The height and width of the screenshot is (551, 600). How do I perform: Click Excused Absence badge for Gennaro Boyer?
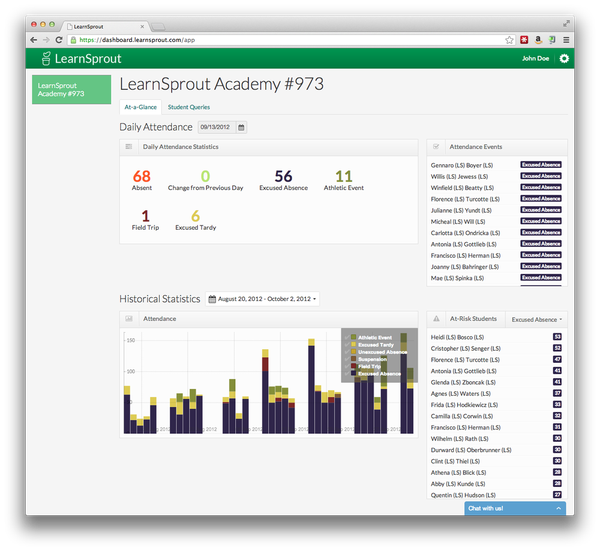(x=541, y=165)
